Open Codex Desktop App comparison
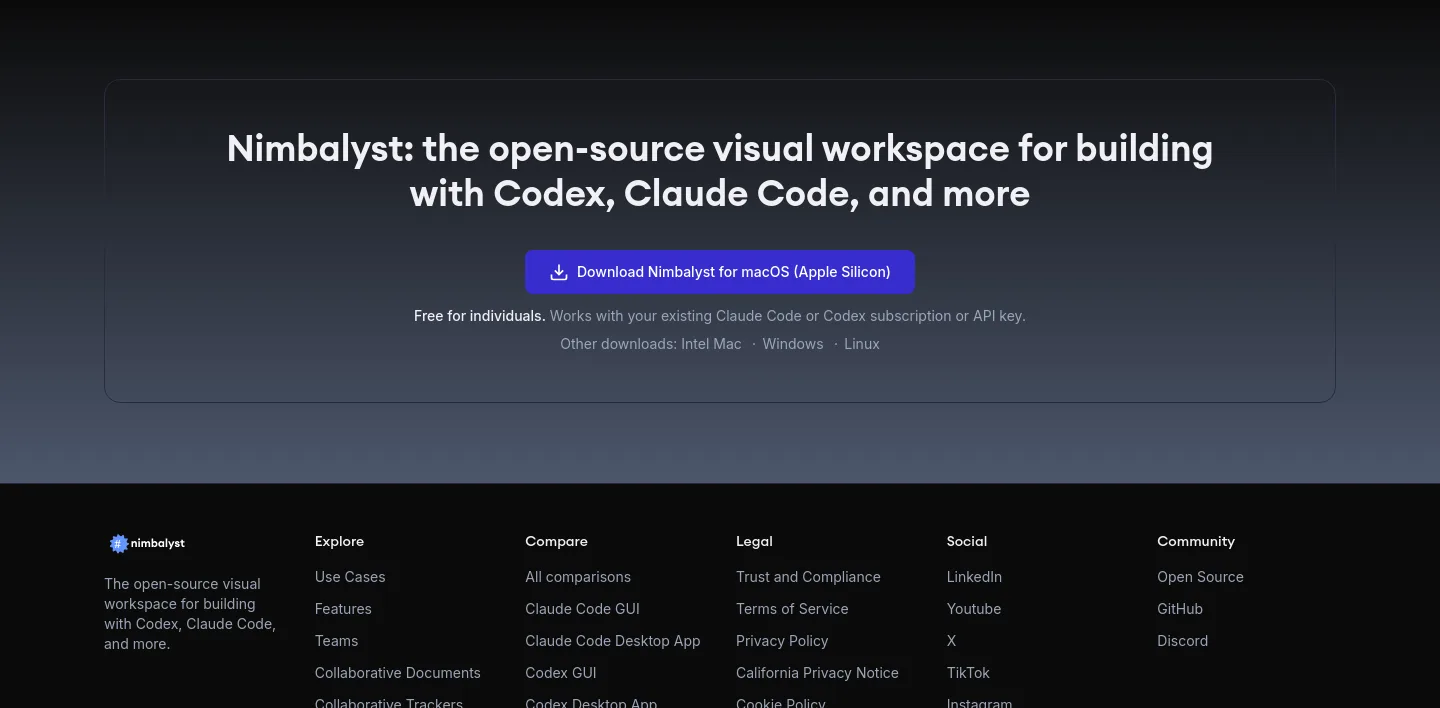The image size is (1440, 708). click(591, 703)
